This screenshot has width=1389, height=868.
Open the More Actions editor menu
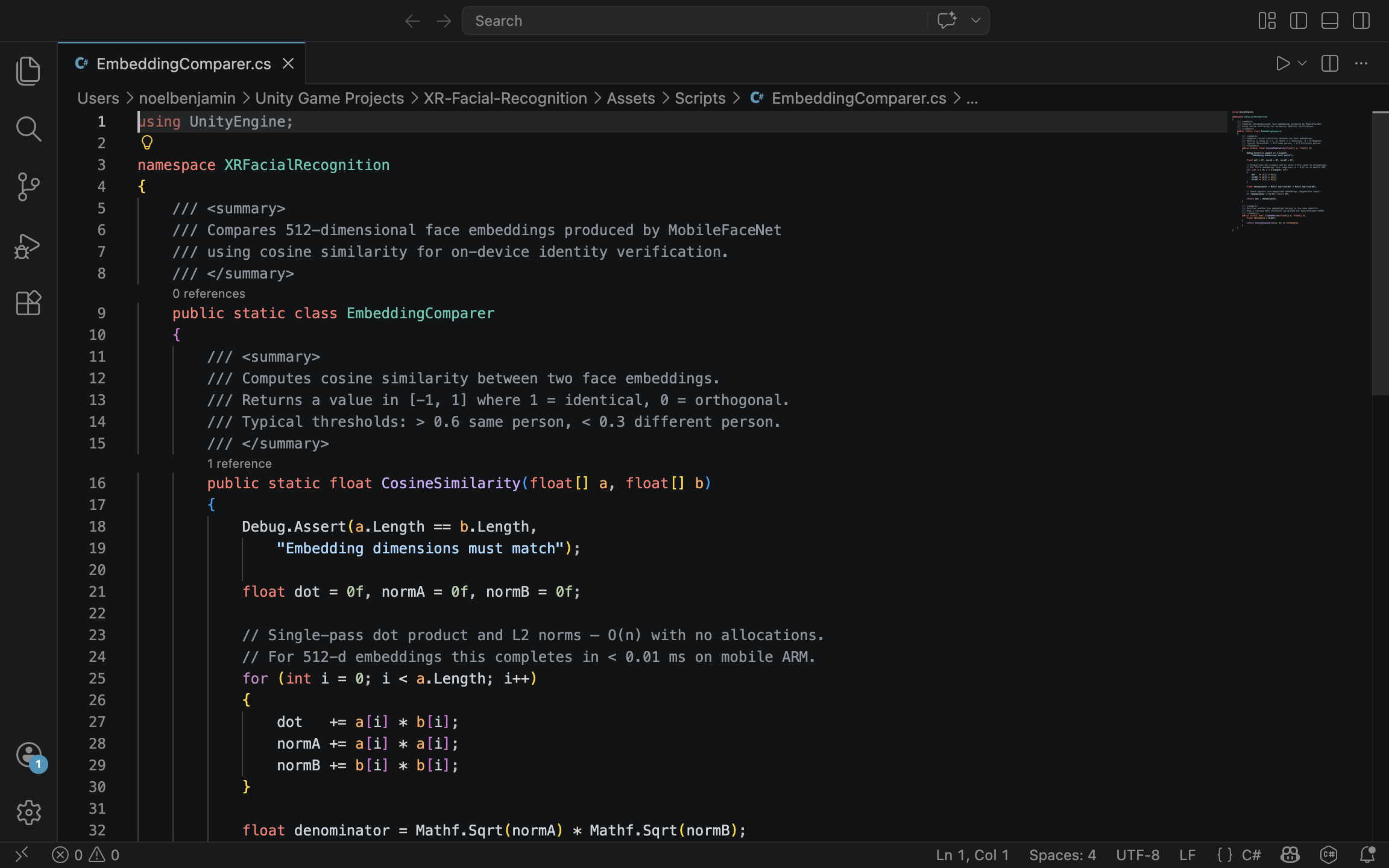click(x=1361, y=63)
